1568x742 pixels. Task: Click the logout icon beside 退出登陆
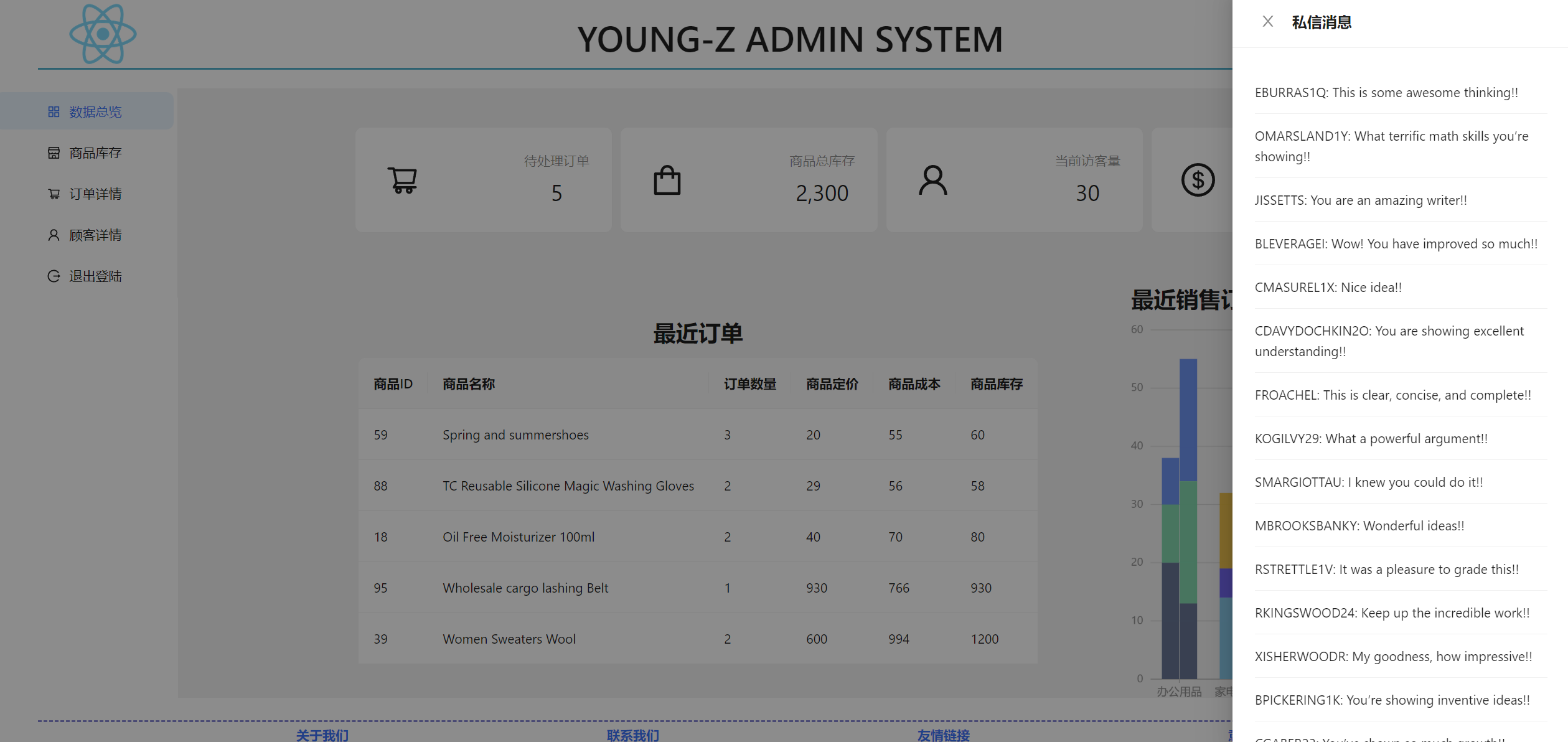tap(54, 276)
